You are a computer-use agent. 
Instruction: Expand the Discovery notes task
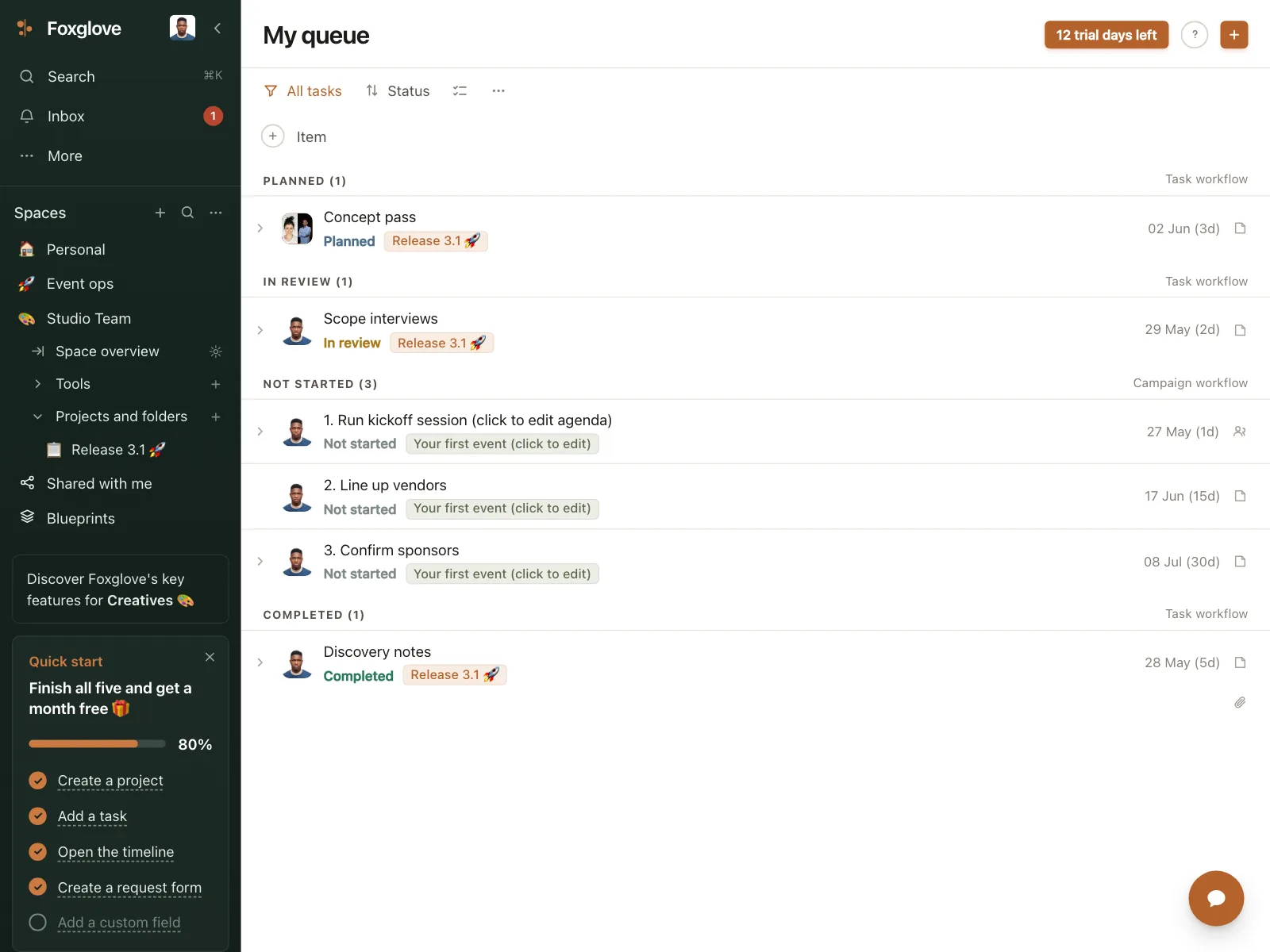[x=260, y=662]
